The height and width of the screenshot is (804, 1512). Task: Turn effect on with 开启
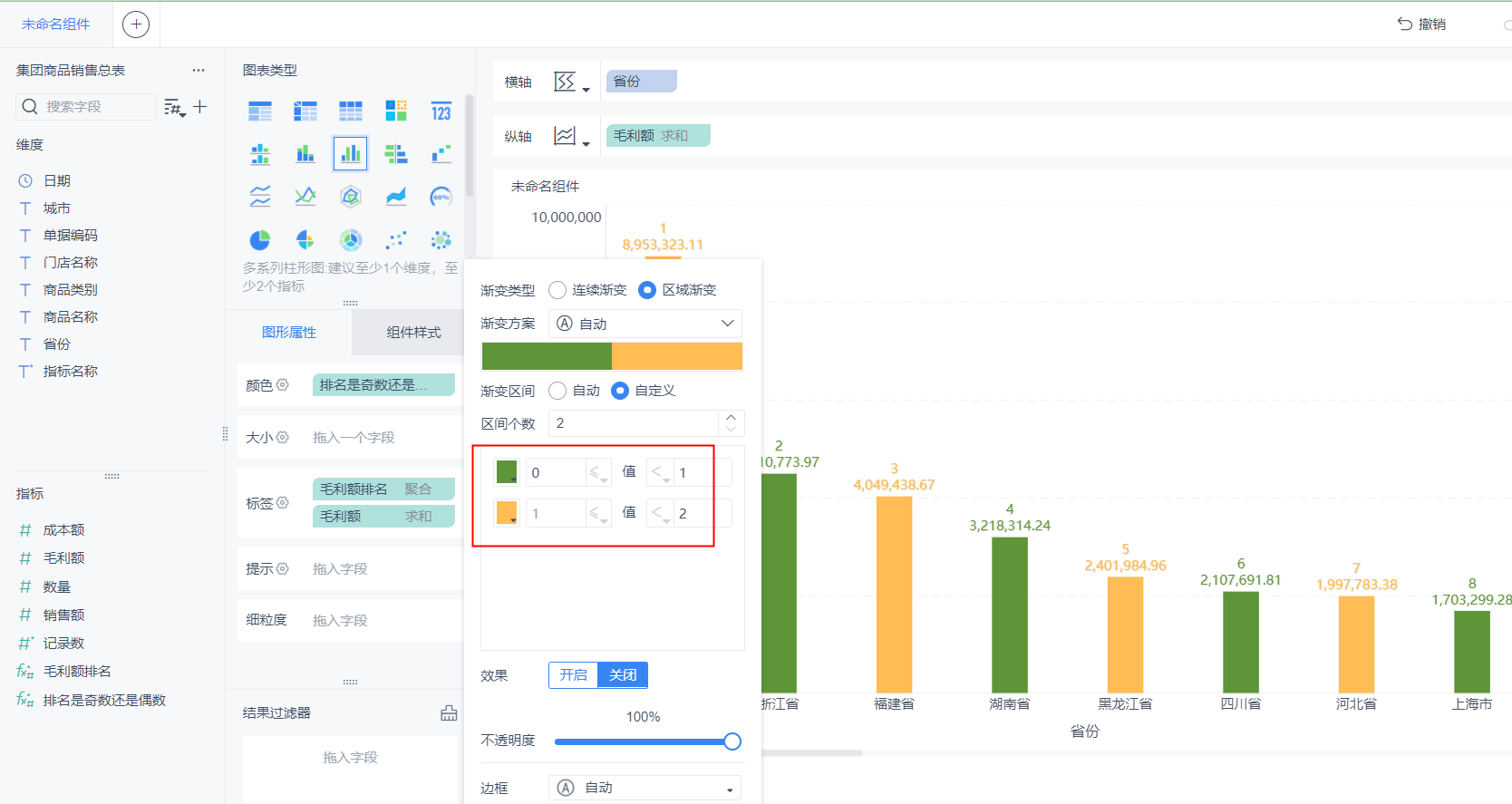573,675
